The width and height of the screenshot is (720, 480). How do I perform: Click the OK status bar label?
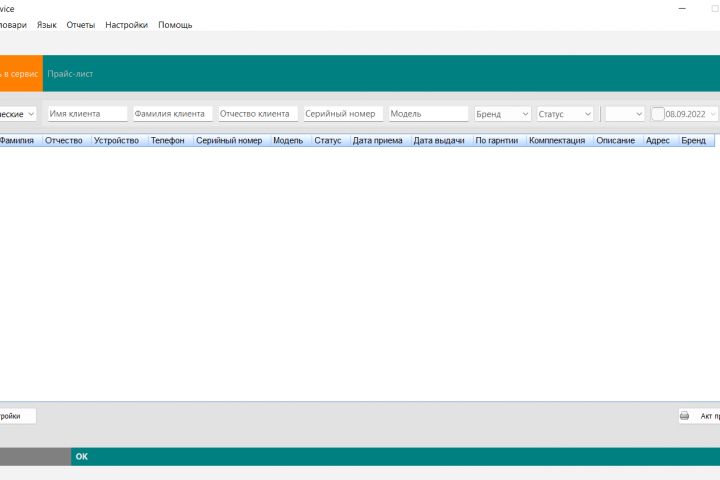click(82, 457)
